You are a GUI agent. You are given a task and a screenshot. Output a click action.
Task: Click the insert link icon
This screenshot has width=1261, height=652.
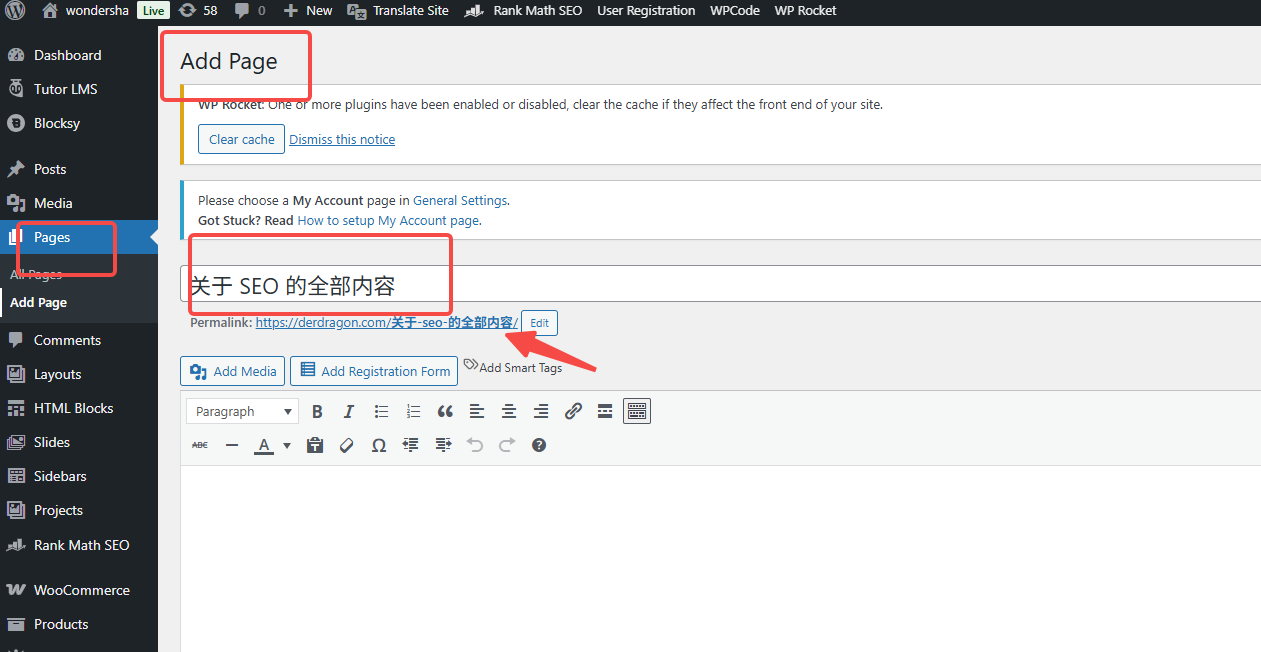(573, 411)
